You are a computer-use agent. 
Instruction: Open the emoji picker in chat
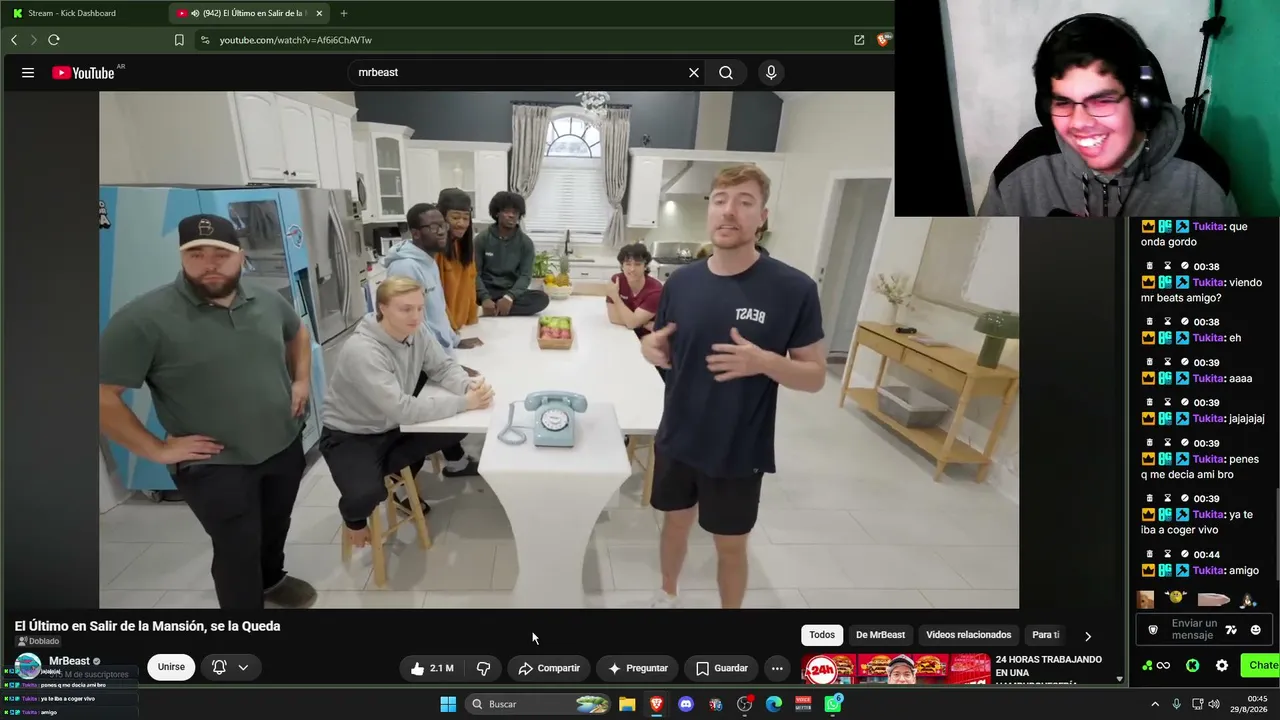(x=1256, y=630)
